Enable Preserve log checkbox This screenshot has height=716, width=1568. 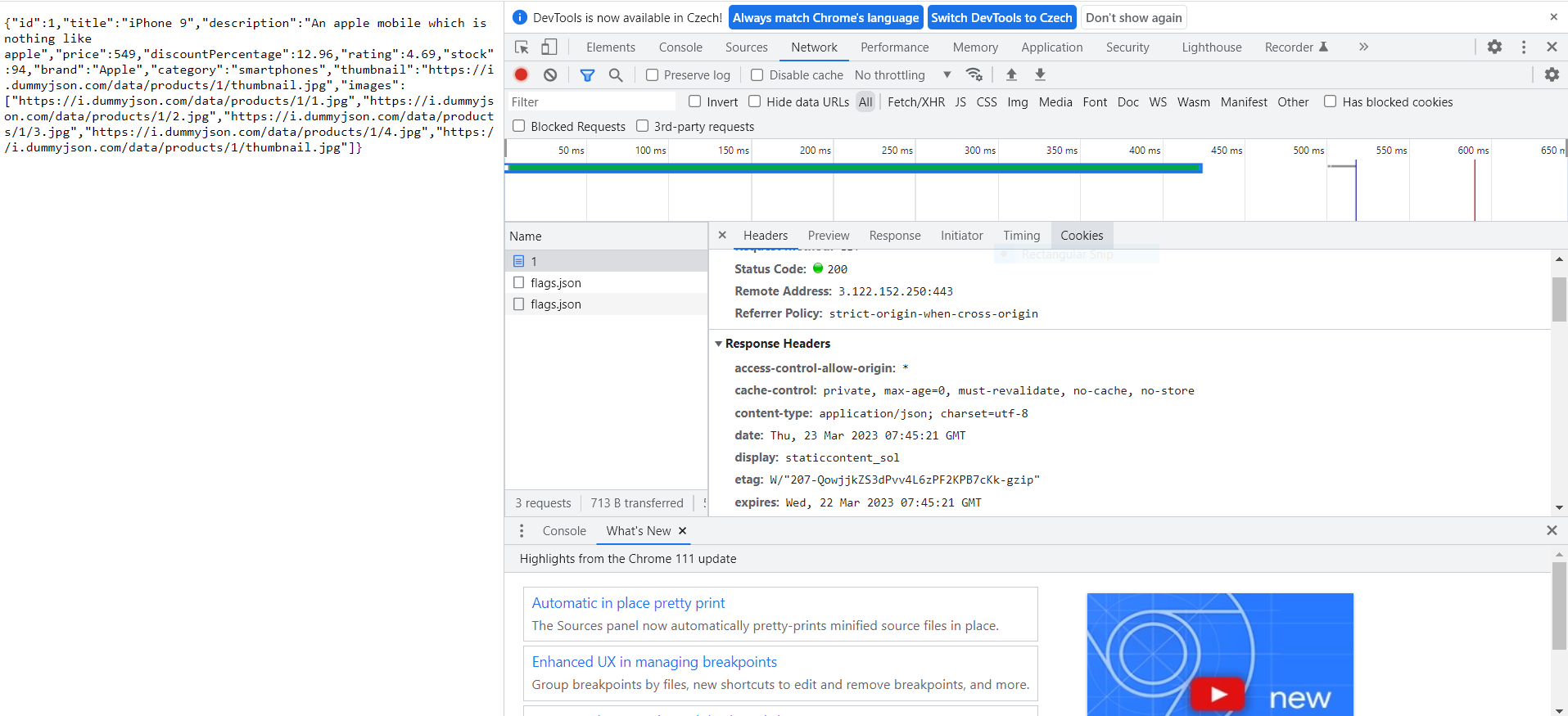pos(653,75)
